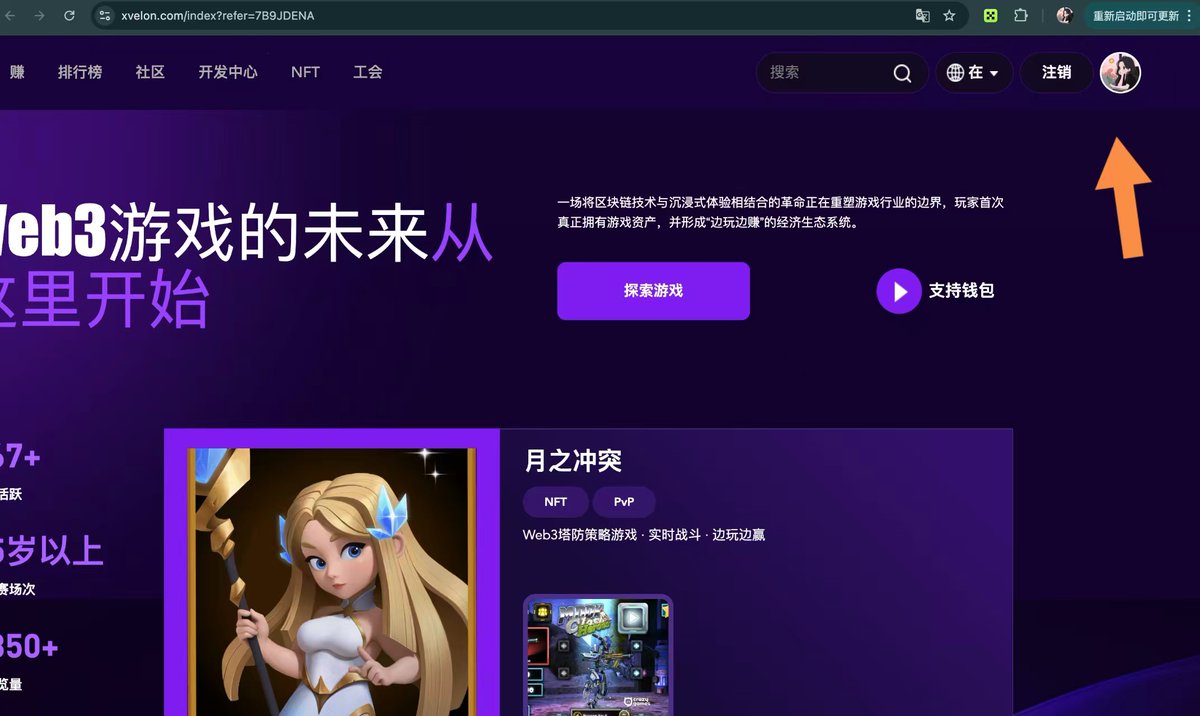Reload the page with the refresh icon
1200x716 pixels.
(69, 16)
